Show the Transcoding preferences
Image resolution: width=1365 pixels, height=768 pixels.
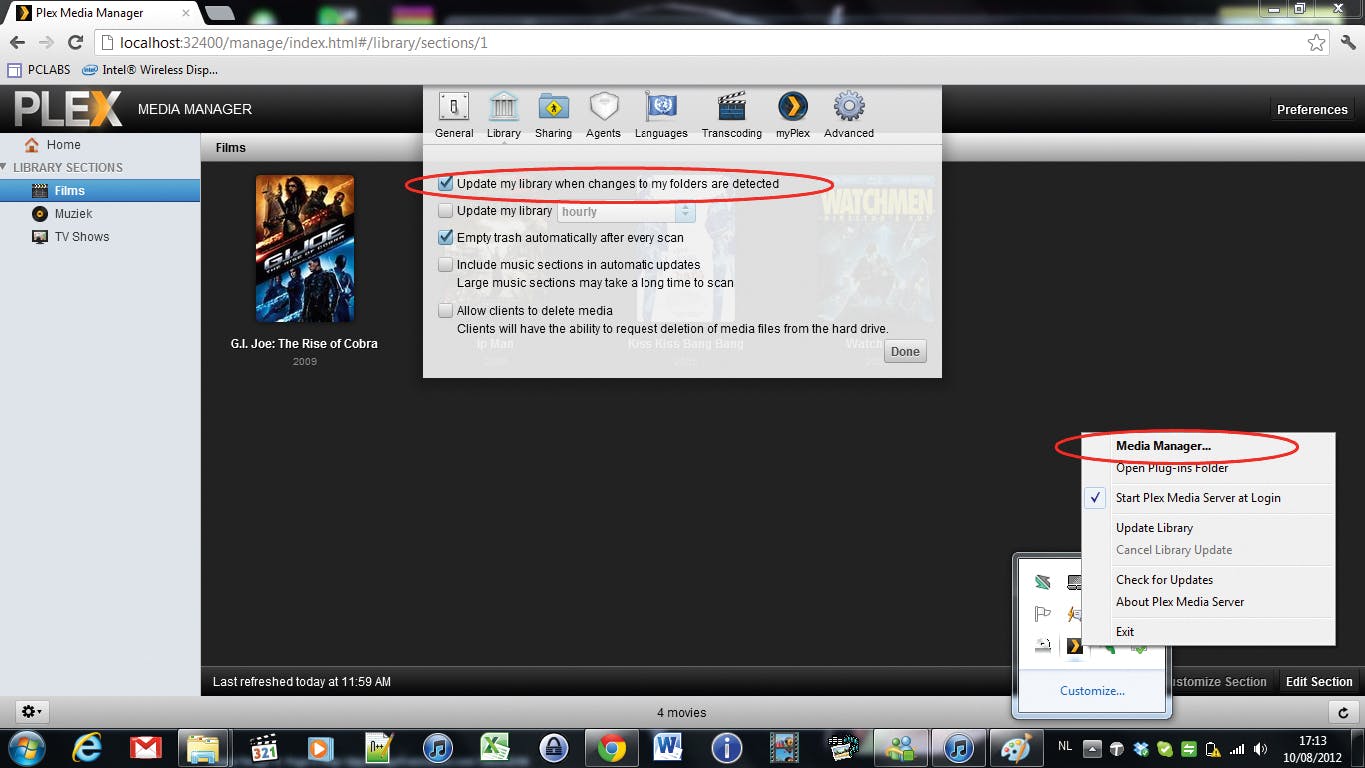point(731,115)
